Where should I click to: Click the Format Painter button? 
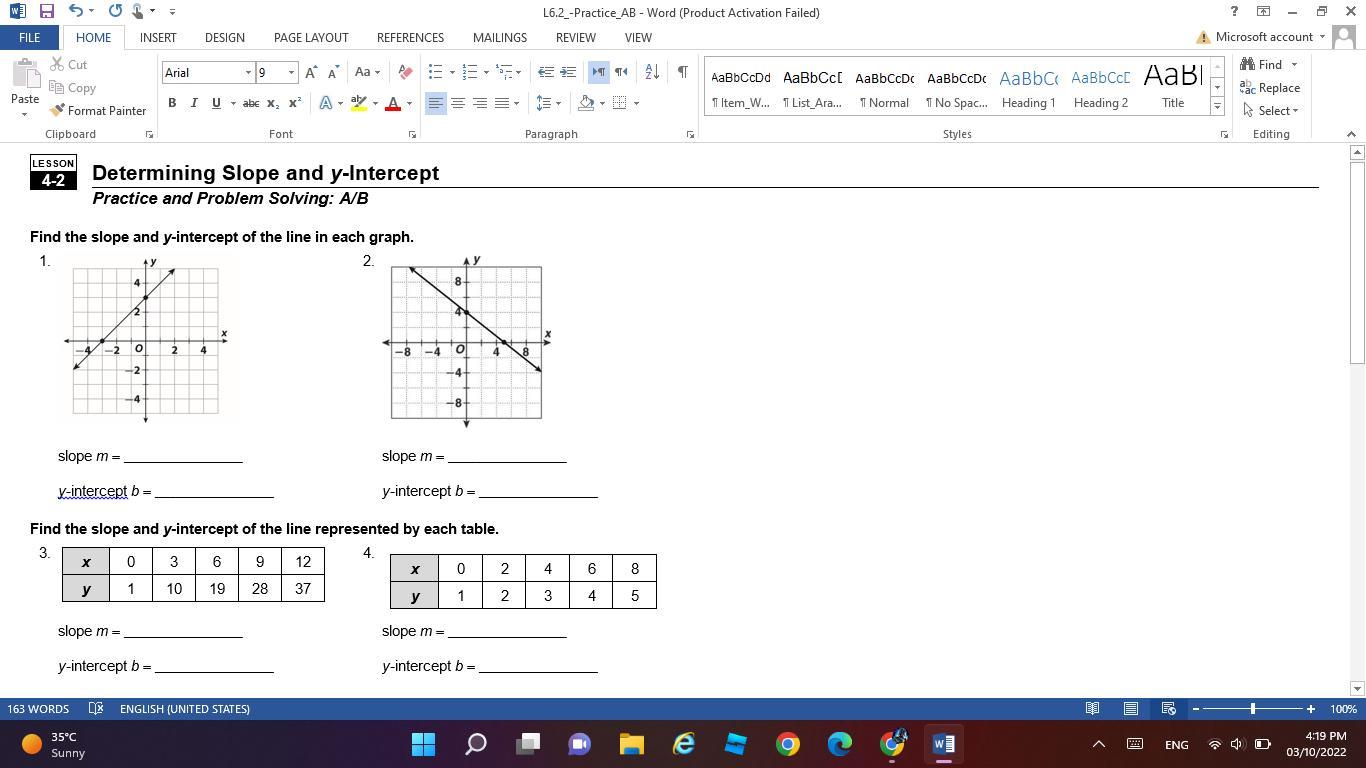[98, 110]
